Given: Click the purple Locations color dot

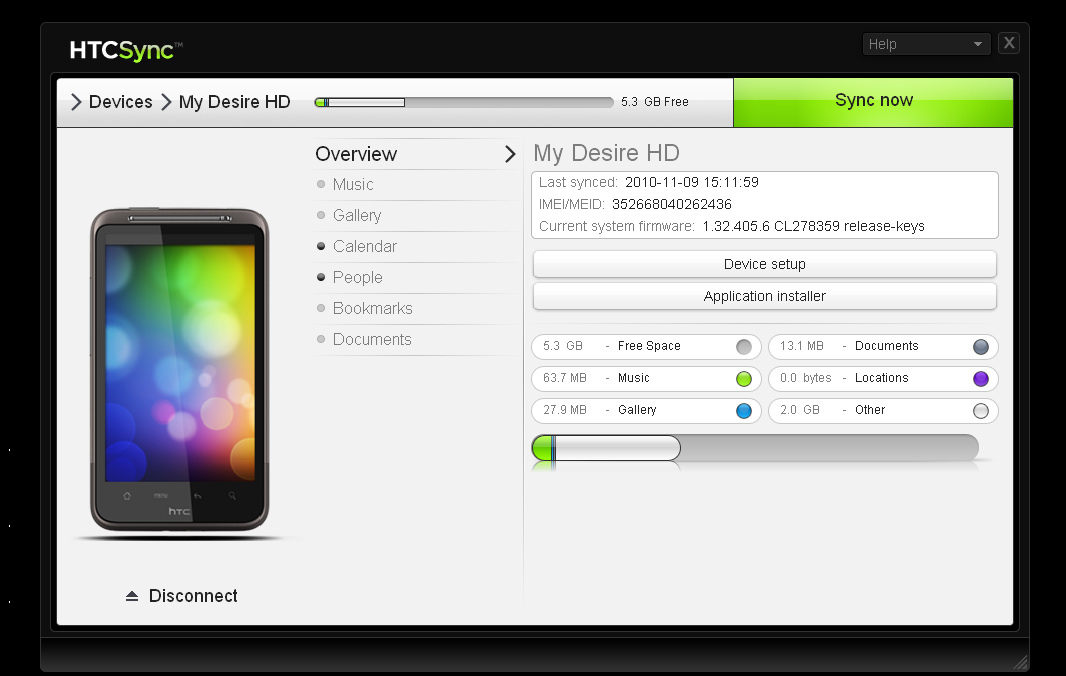Looking at the screenshot, I should [x=980, y=379].
